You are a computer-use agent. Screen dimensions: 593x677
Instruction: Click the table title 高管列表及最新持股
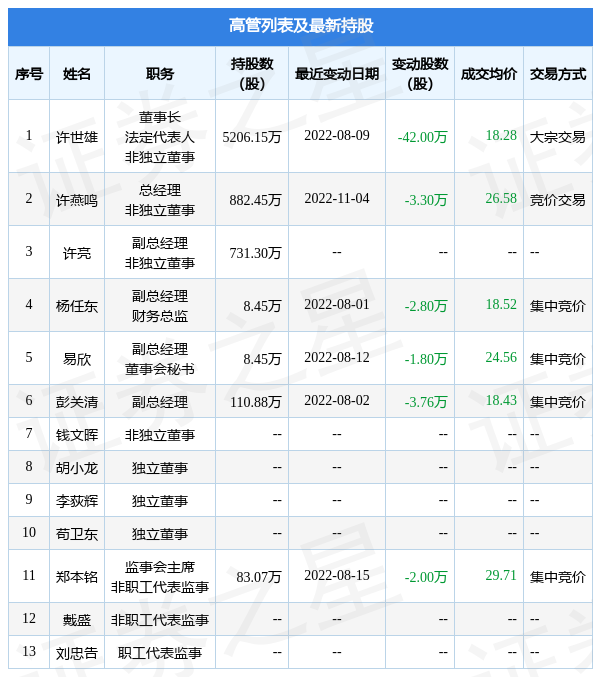coord(301,26)
